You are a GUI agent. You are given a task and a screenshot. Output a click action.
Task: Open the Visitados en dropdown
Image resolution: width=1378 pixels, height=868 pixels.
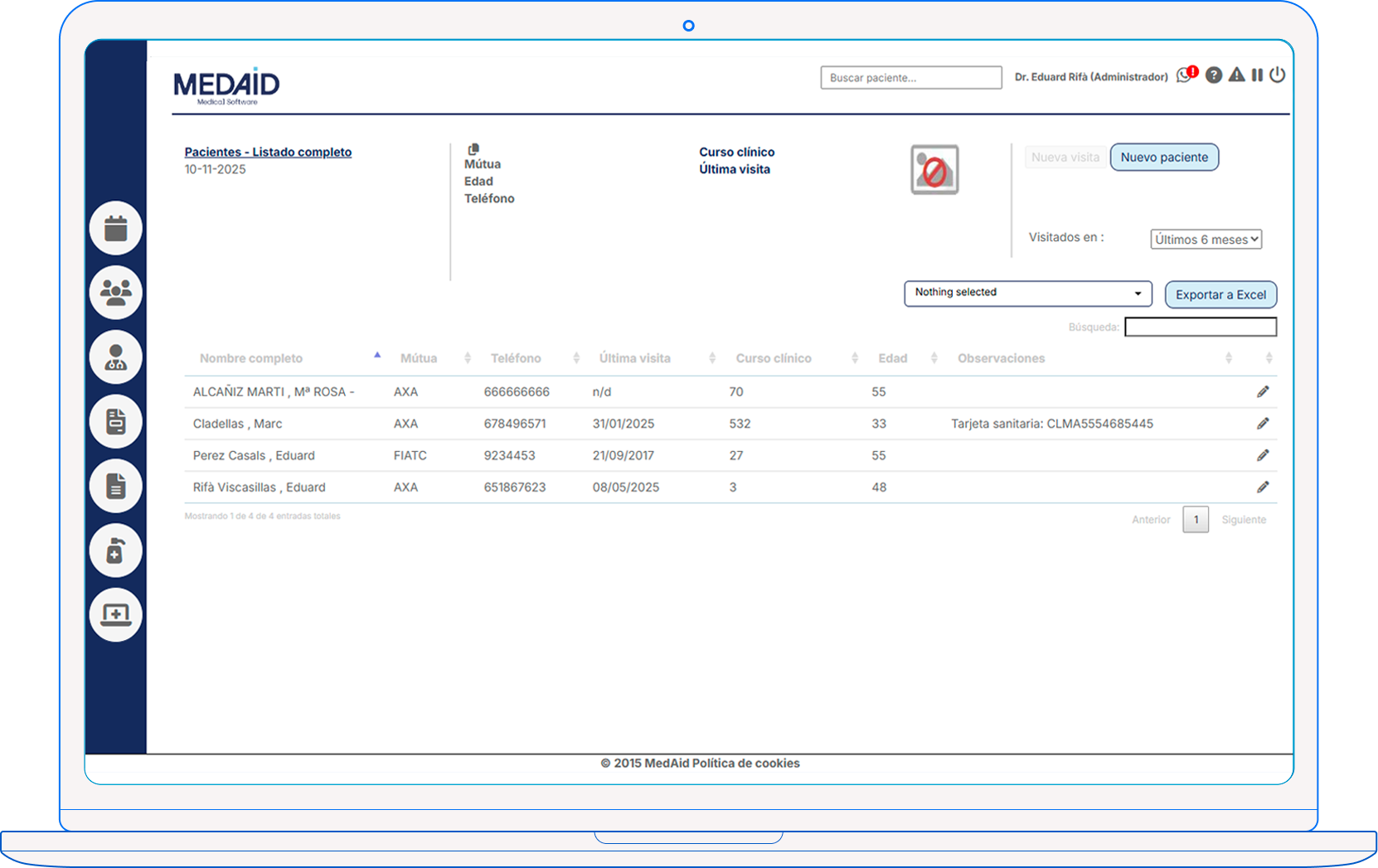coord(1206,240)
